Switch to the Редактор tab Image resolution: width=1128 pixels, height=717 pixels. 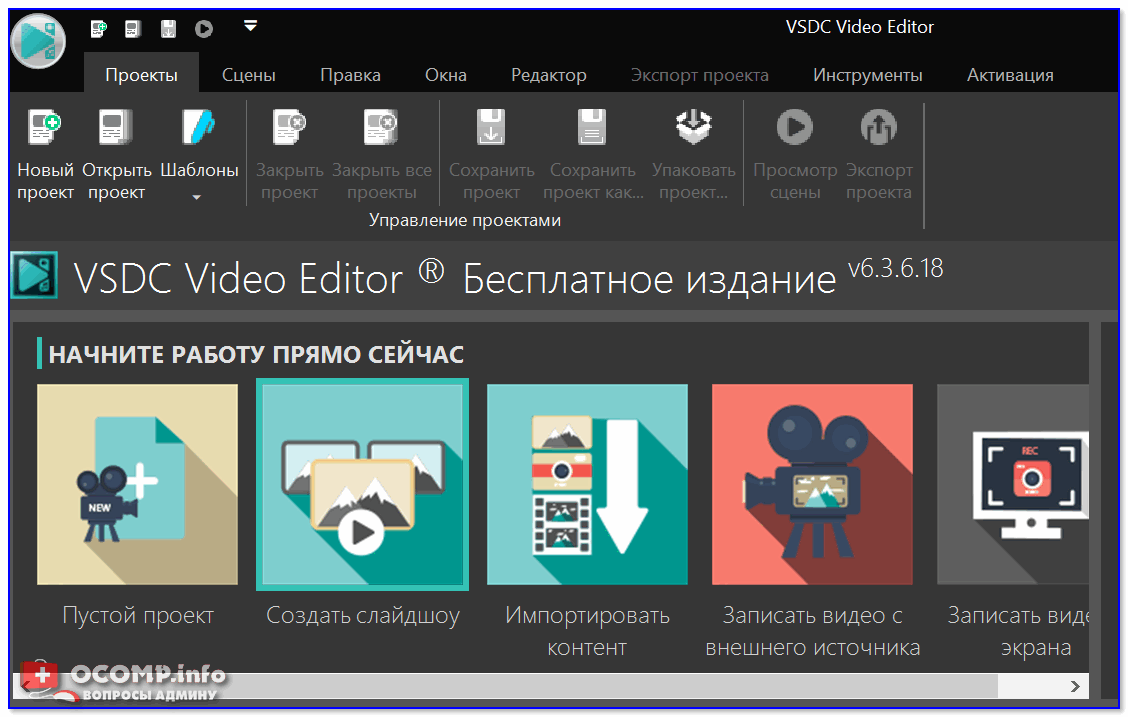click(548, 75)
